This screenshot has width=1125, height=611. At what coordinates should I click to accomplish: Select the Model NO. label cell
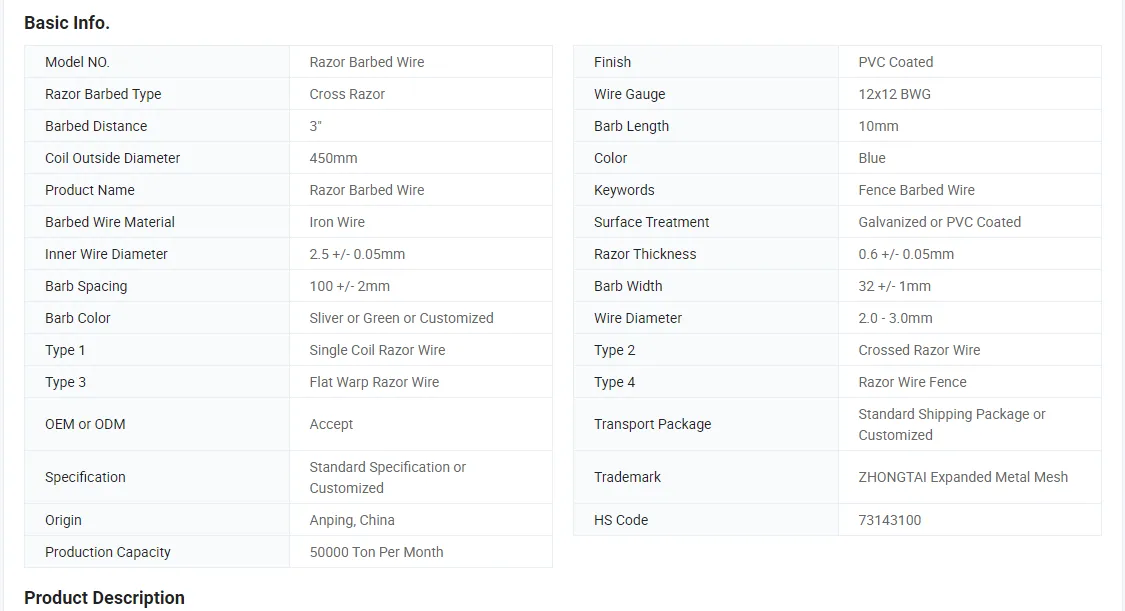click(x=77, y=62)
